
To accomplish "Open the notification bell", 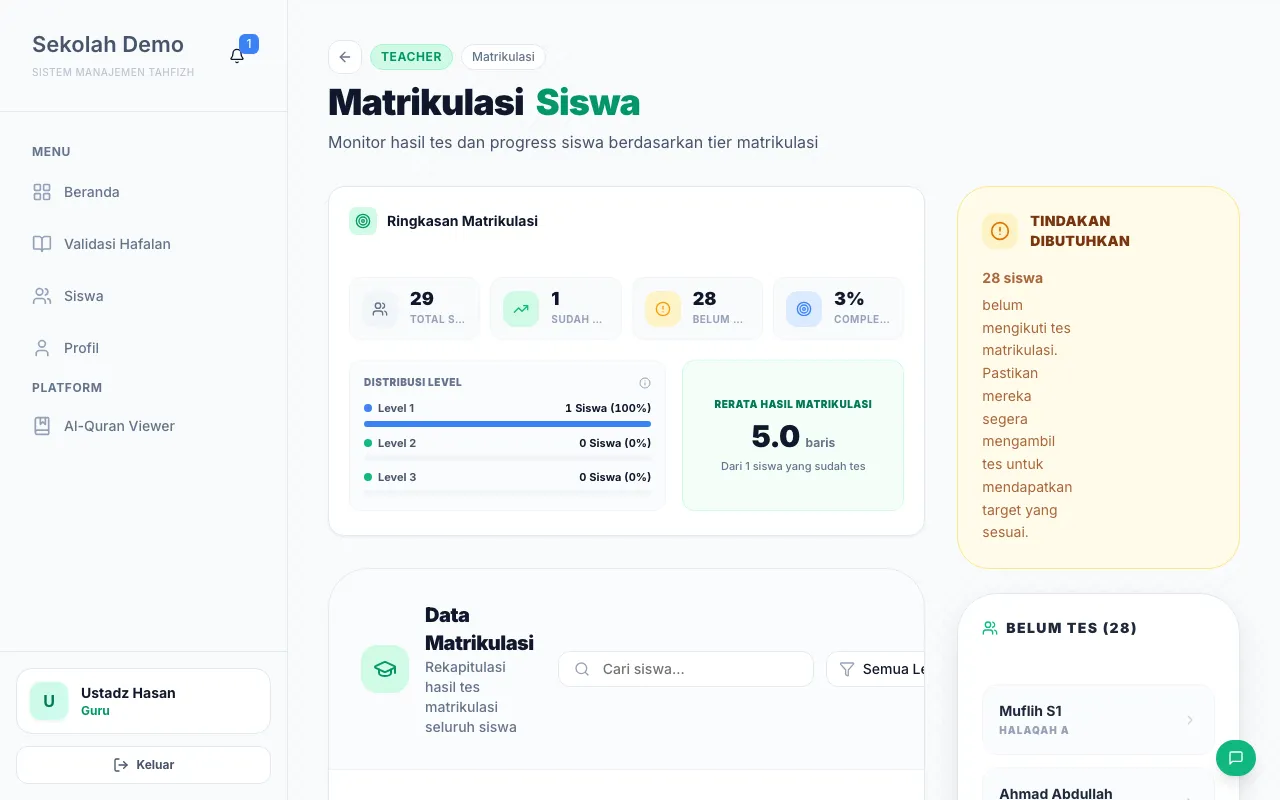I will pos(237,56).
